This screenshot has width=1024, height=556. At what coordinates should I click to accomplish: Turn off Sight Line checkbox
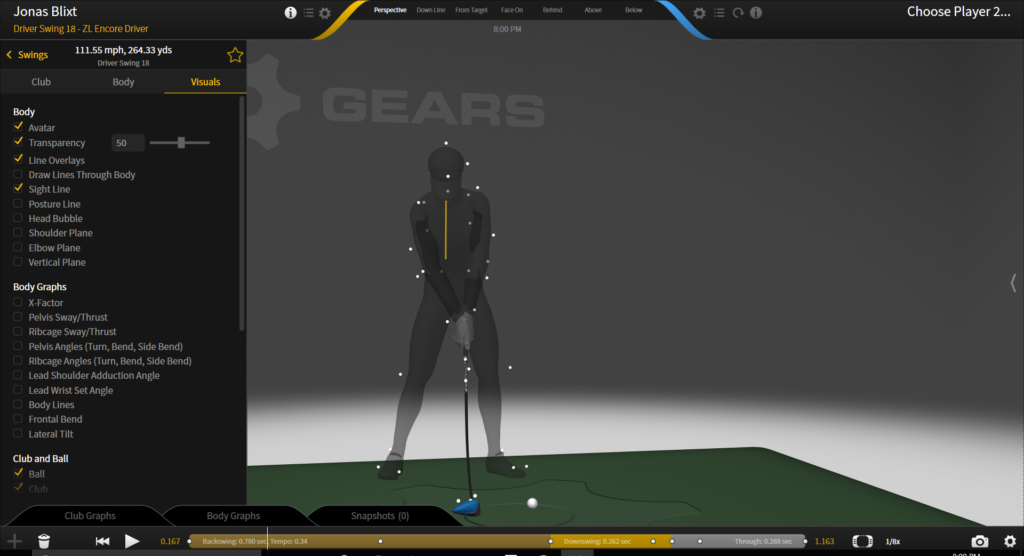(x=18, y=188)
